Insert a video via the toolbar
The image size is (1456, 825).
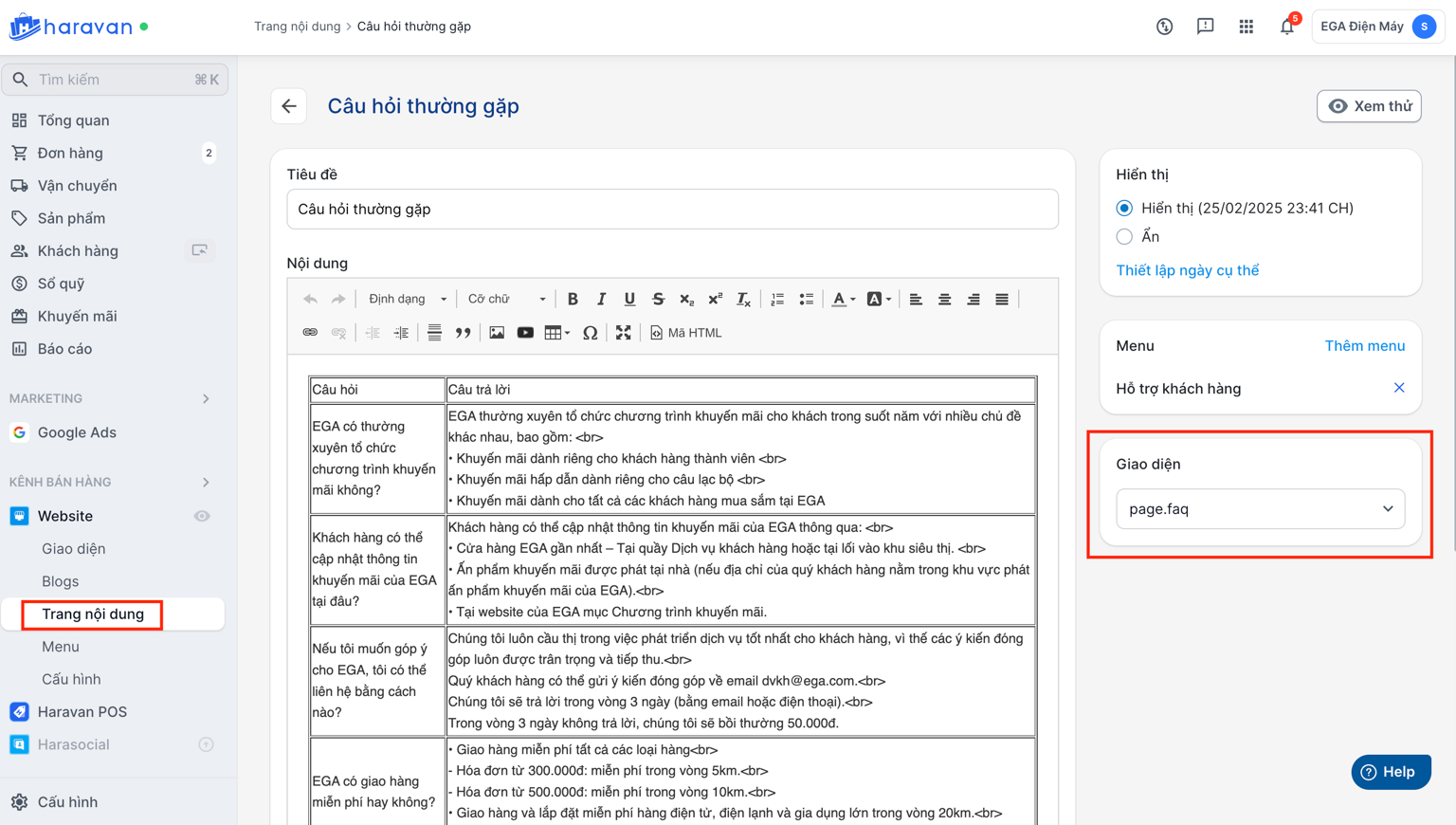tap(525, 333)
